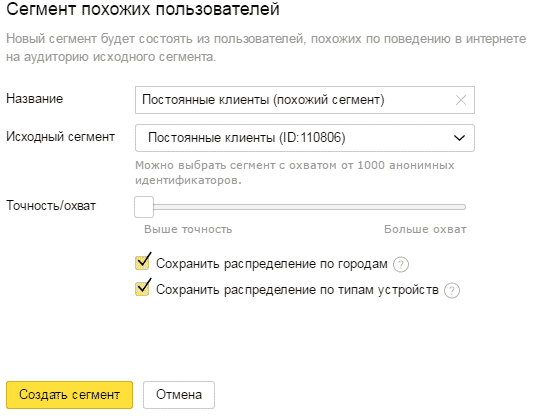
Task: Uncheck Сохранить распределение по типам устройств checkbox
Action: pos(142,289)
